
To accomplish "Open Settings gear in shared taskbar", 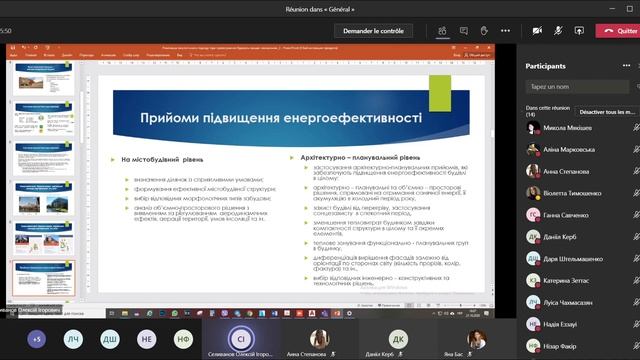I will tap(349, 313).
